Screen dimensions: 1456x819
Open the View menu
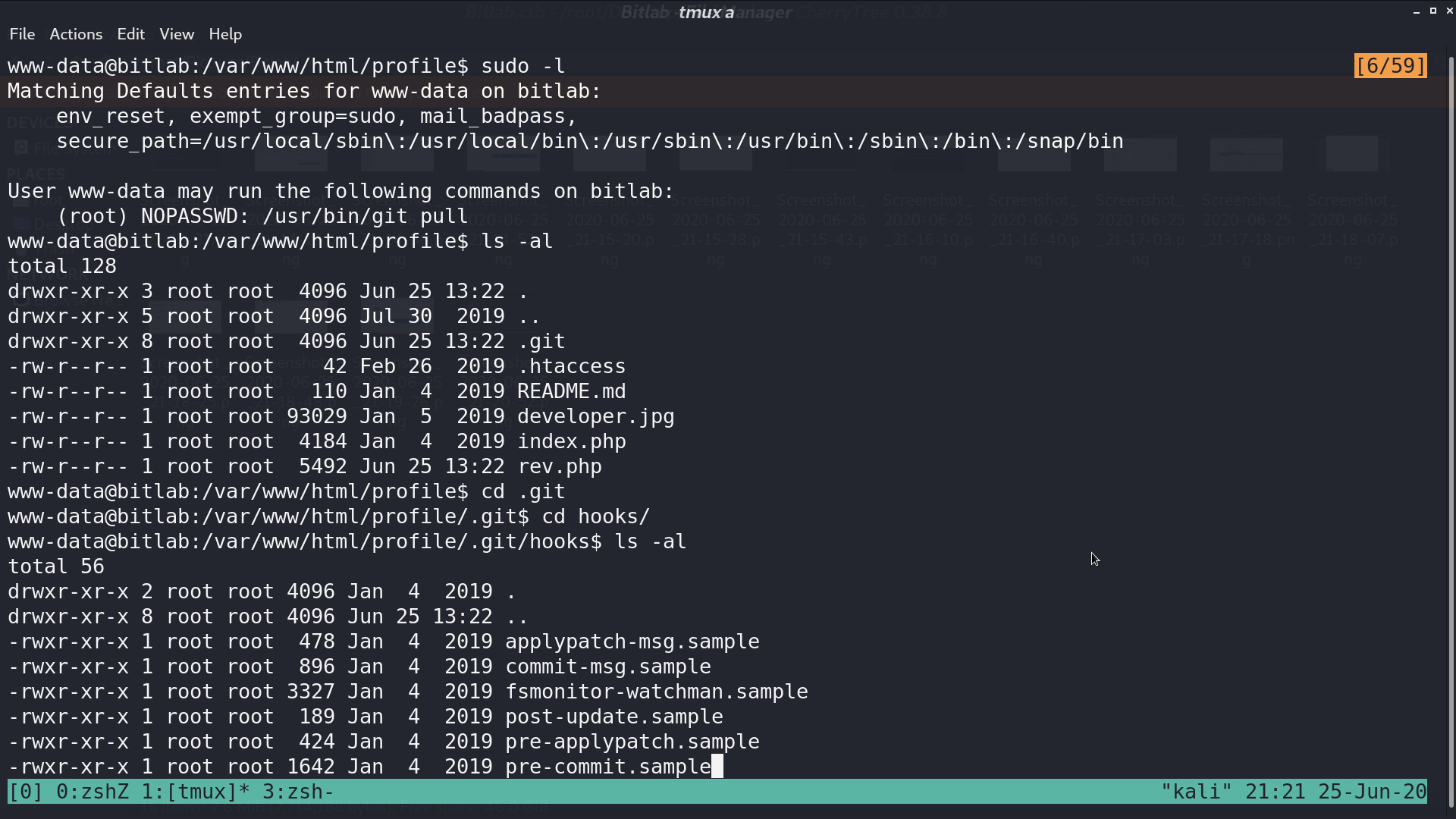(x=177, y=34)
